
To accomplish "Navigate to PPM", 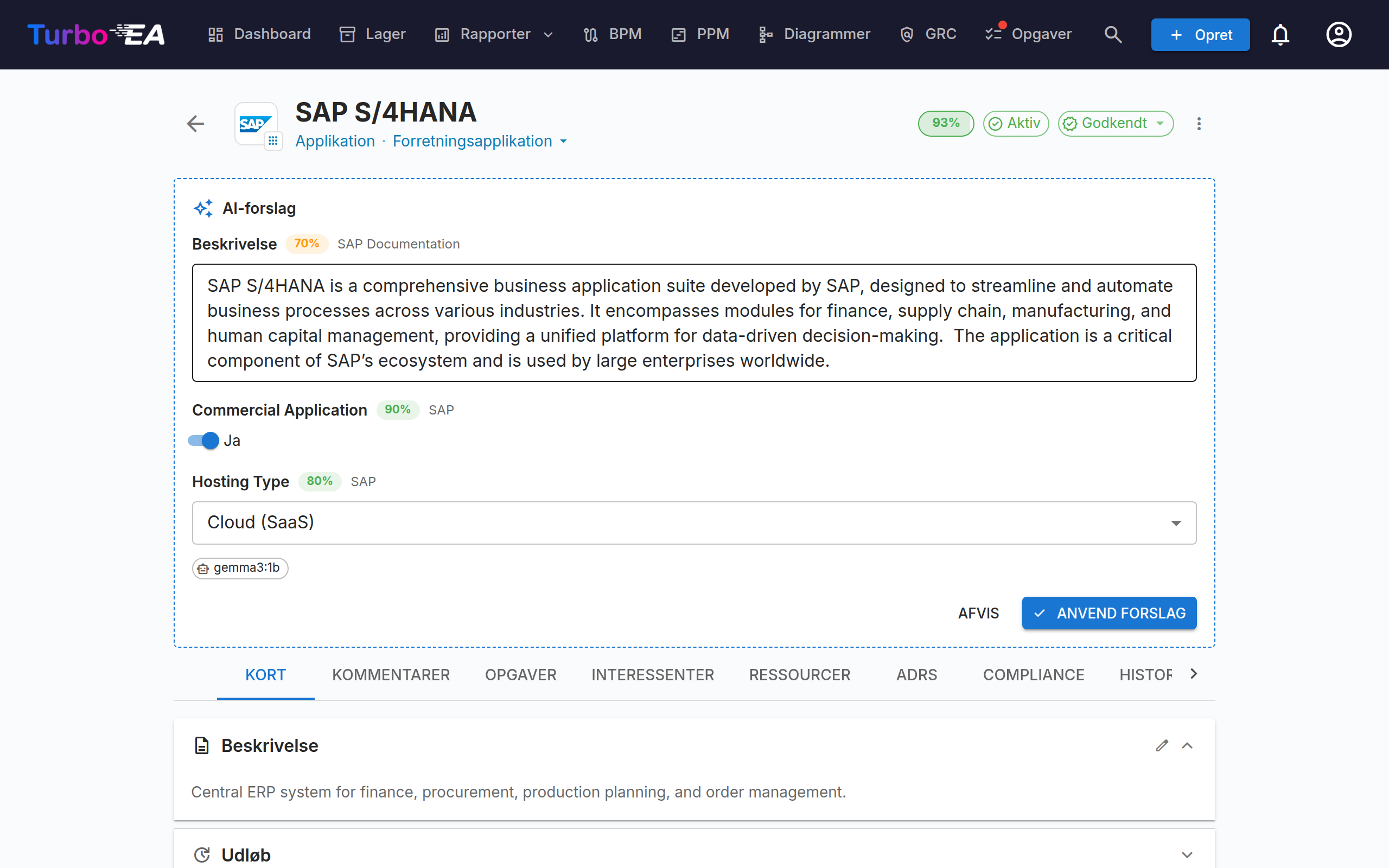I will (x=700, y=34).
